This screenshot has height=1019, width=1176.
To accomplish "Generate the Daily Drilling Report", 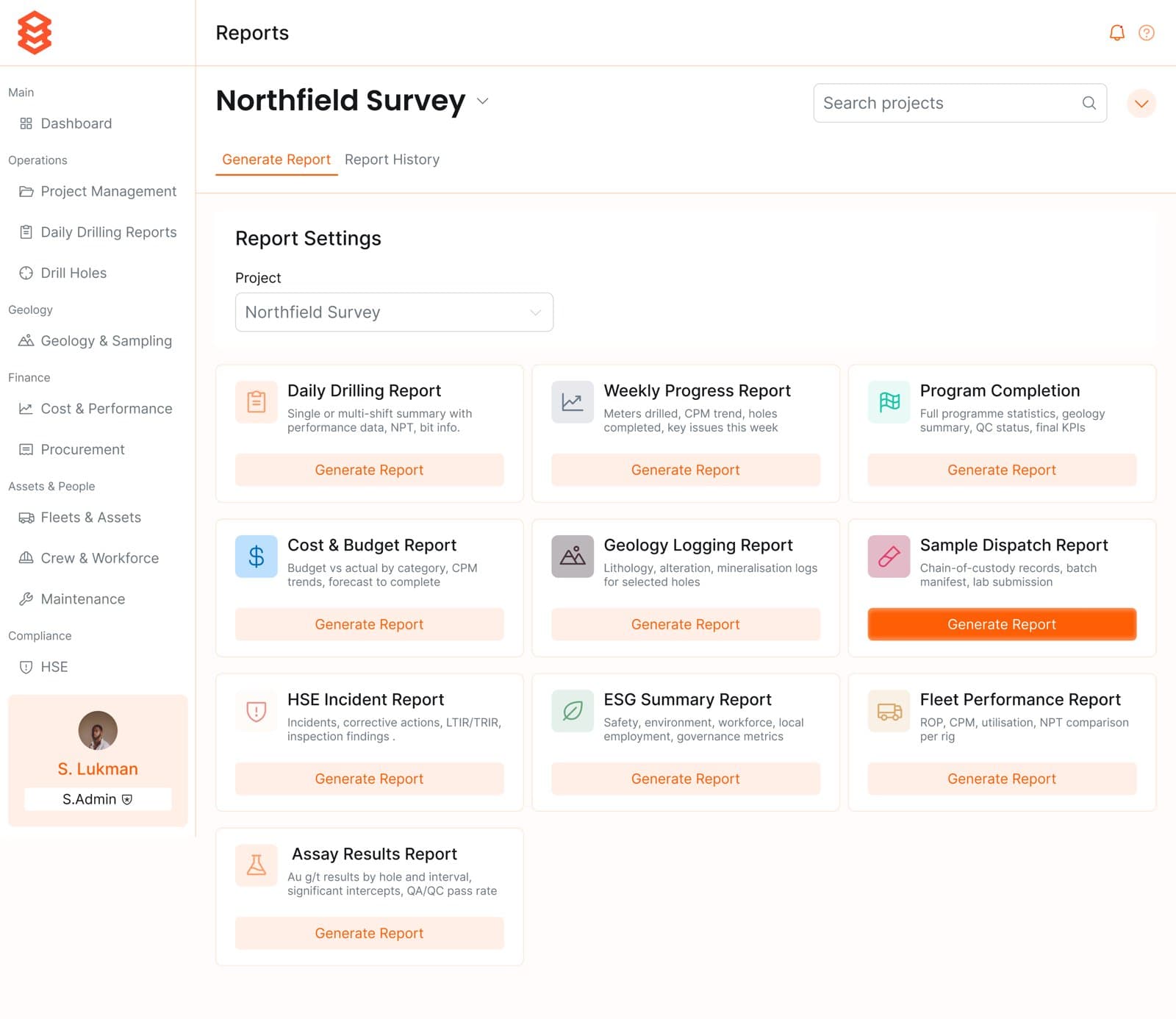I will click(369, 470).
